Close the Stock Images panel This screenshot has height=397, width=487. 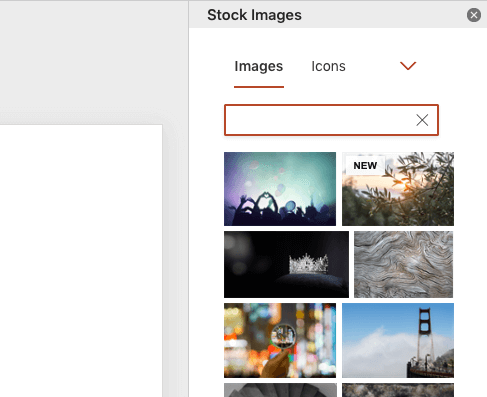click(x=474, y=15)
